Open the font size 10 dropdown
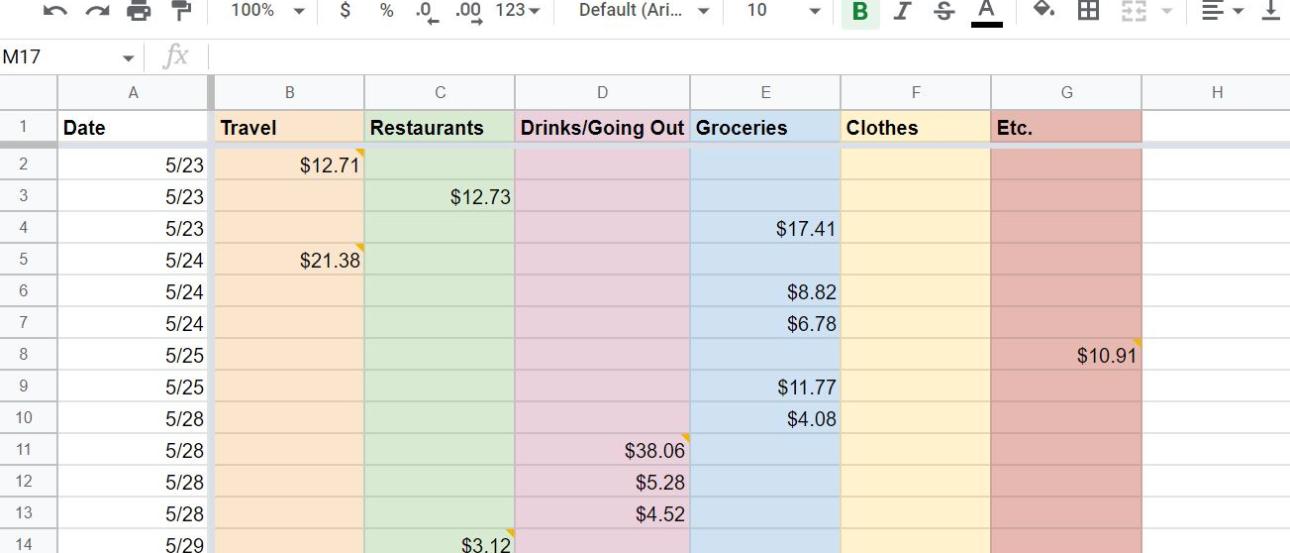 pyautogui.click(x=783, y=10)
